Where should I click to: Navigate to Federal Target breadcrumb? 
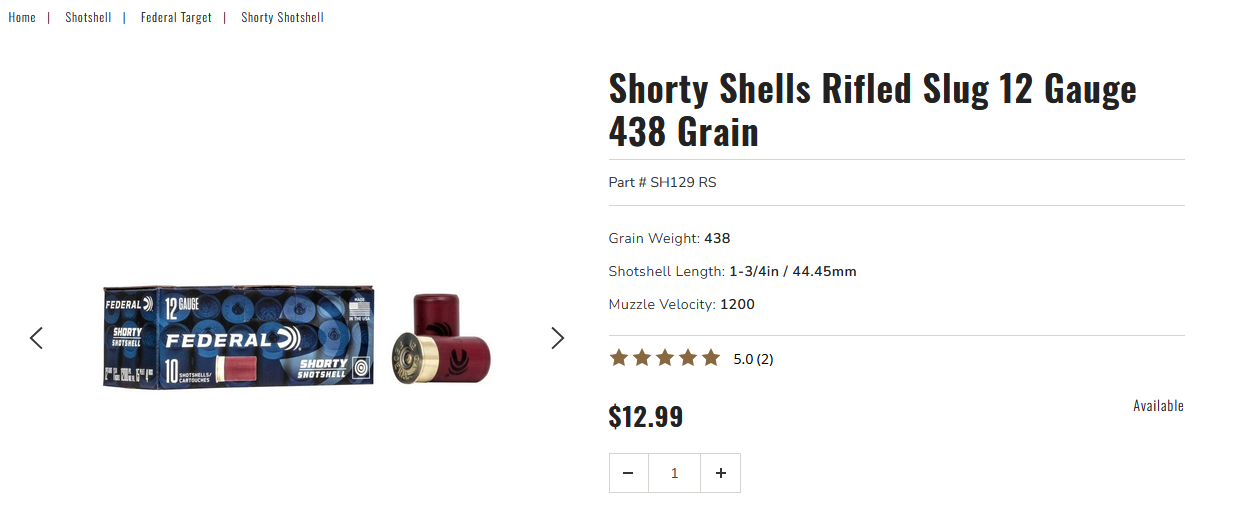click(x=176, y=17)
